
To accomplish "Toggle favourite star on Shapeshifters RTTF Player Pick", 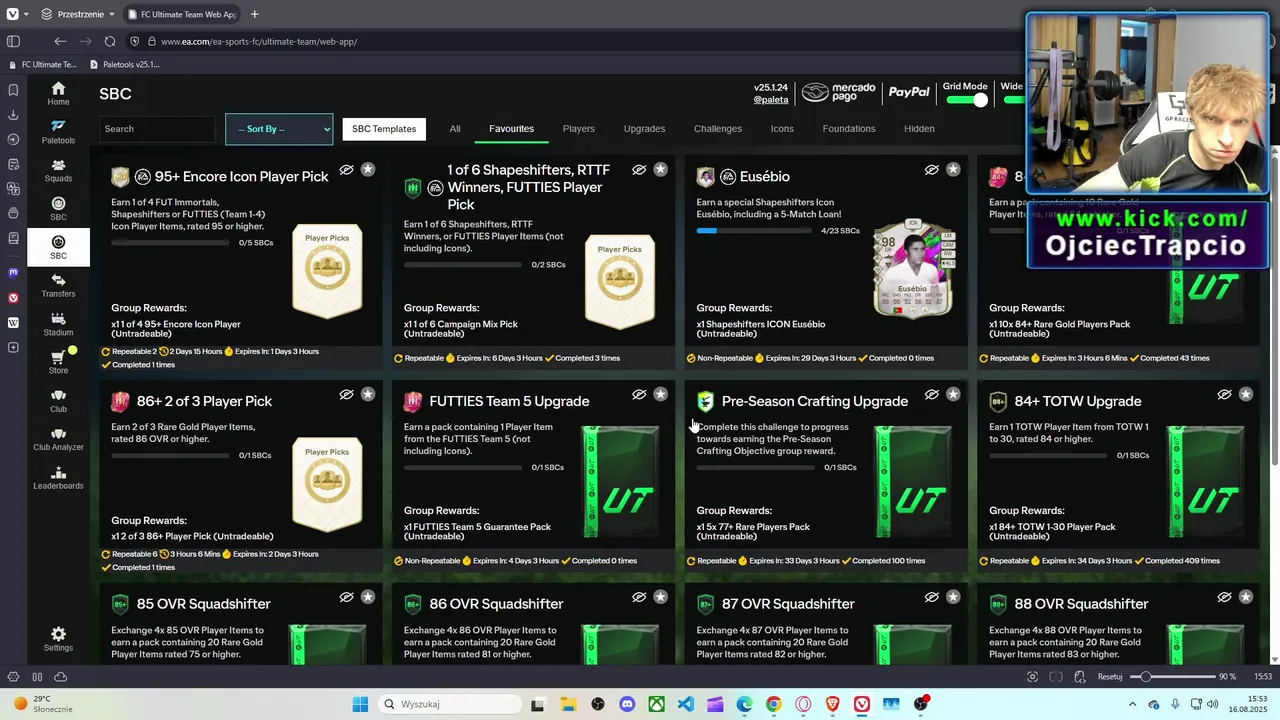I will (x=660, y=170).
